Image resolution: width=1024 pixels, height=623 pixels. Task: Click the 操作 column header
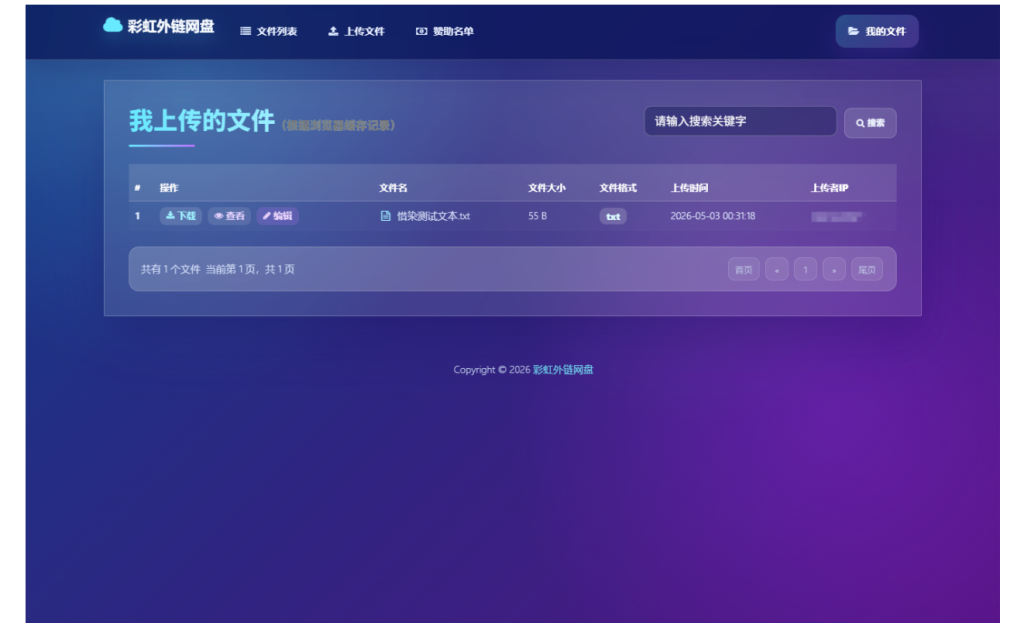pyautogui.click(x=169, y=188)
